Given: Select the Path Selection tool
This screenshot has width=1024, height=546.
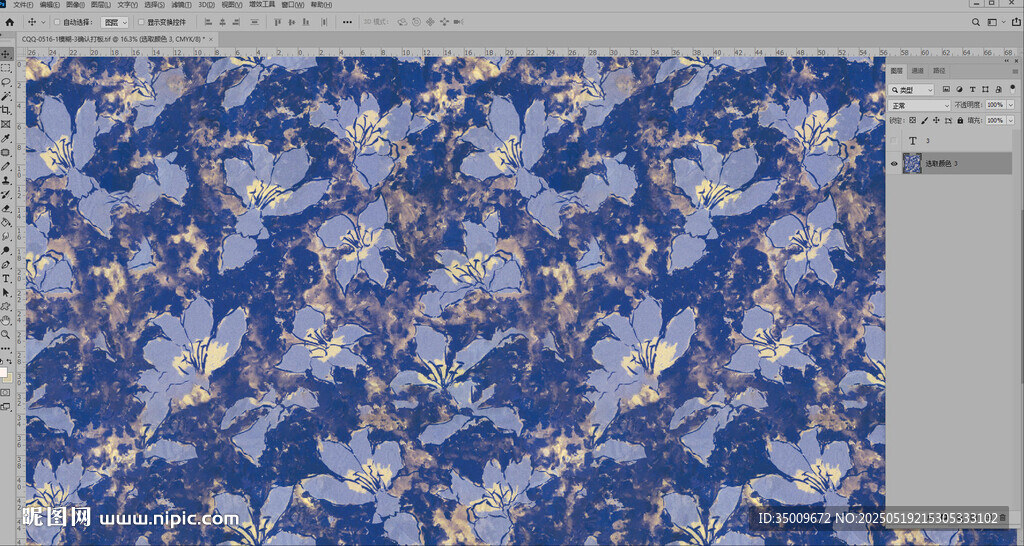Looking at the screenshot, I should click(6, 293).
